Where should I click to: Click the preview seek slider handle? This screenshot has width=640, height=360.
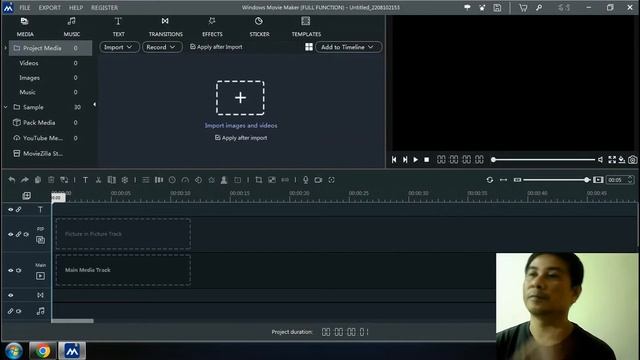(x=493, y=160)
